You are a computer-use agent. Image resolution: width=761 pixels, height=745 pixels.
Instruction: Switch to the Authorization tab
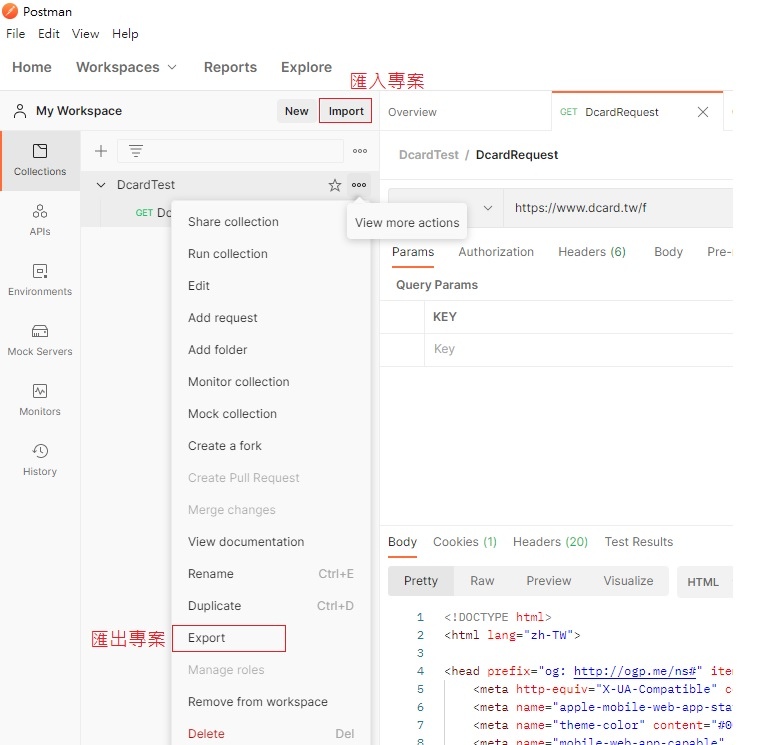click(x=496, y=252)
